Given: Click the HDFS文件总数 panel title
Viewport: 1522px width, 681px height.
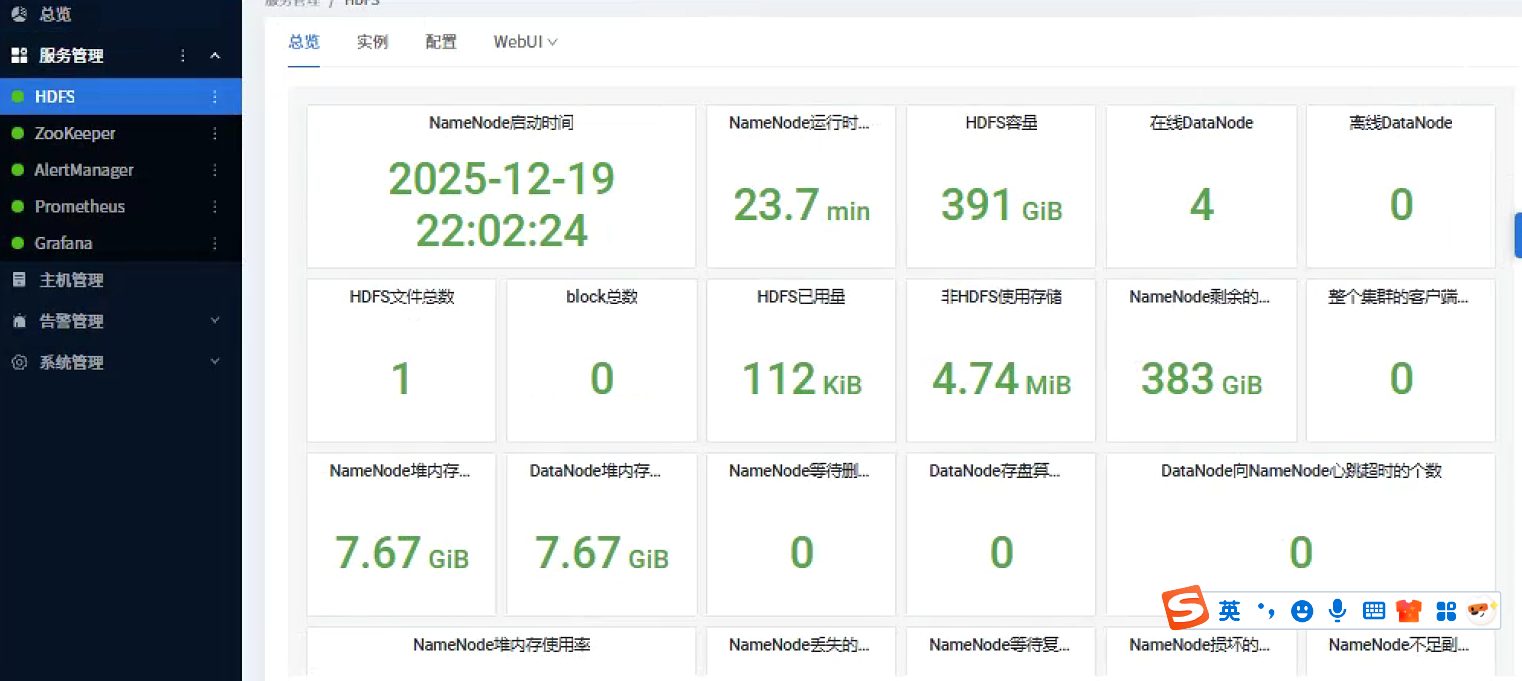Looking at the screenshot, I should click(401, 297).
